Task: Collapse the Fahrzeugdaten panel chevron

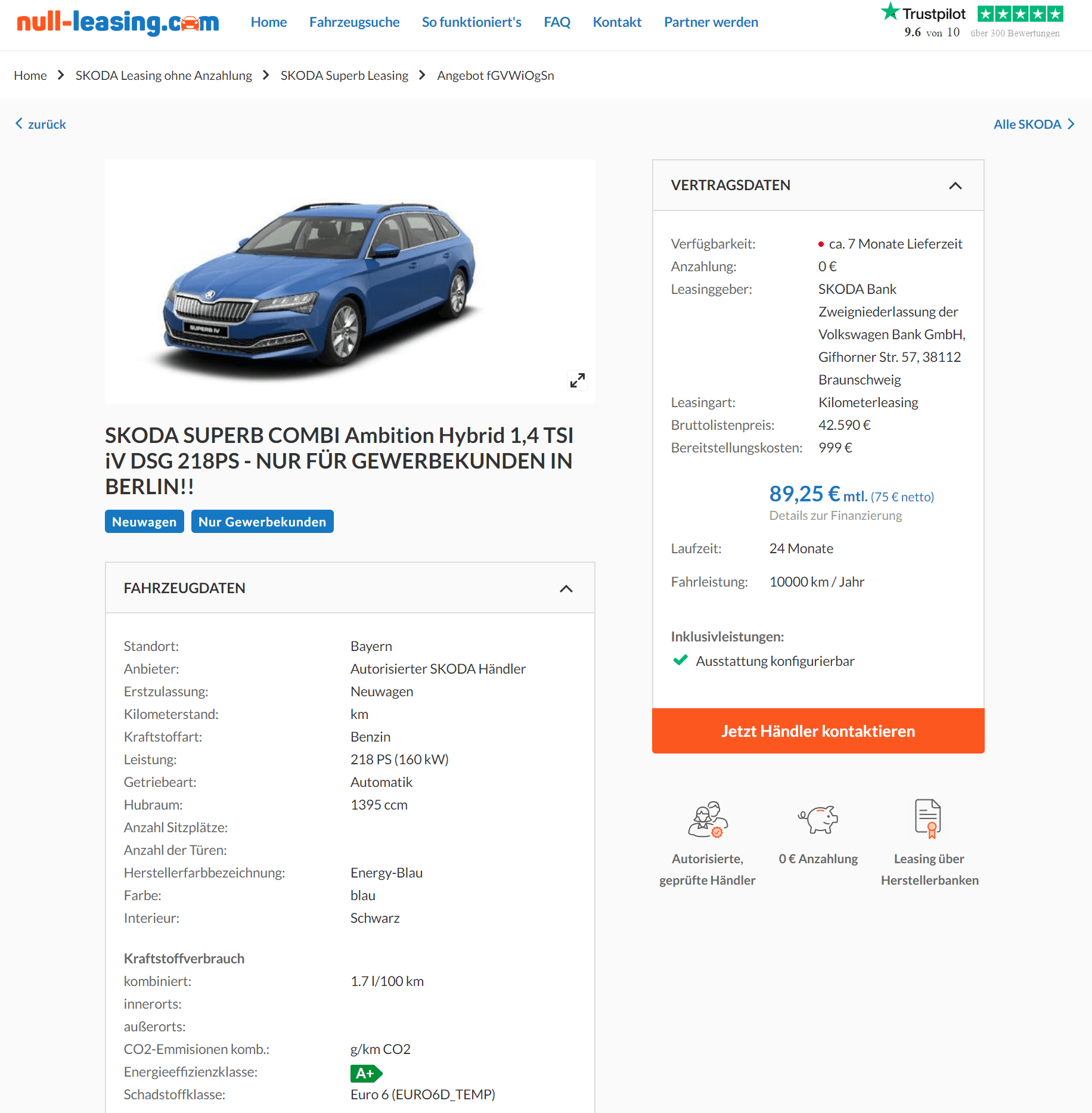Action: click(566, 589)
